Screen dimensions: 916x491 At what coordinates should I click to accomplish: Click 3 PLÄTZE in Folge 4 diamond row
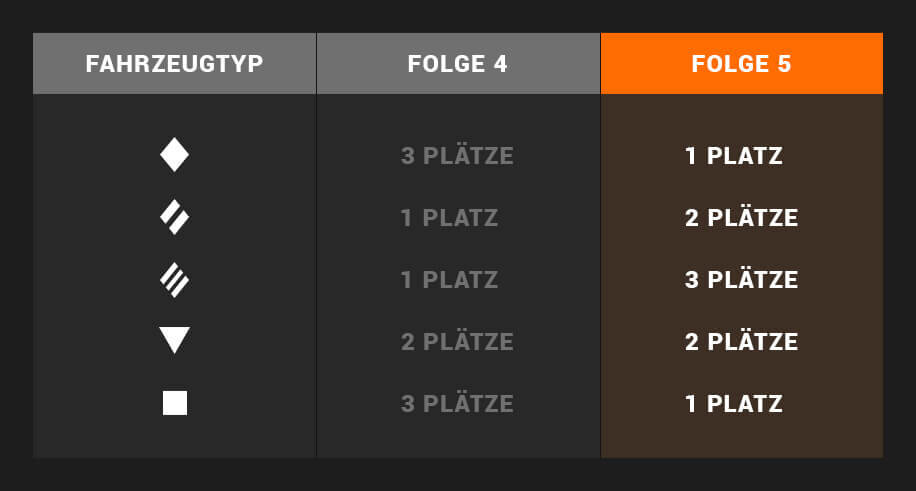457,156
